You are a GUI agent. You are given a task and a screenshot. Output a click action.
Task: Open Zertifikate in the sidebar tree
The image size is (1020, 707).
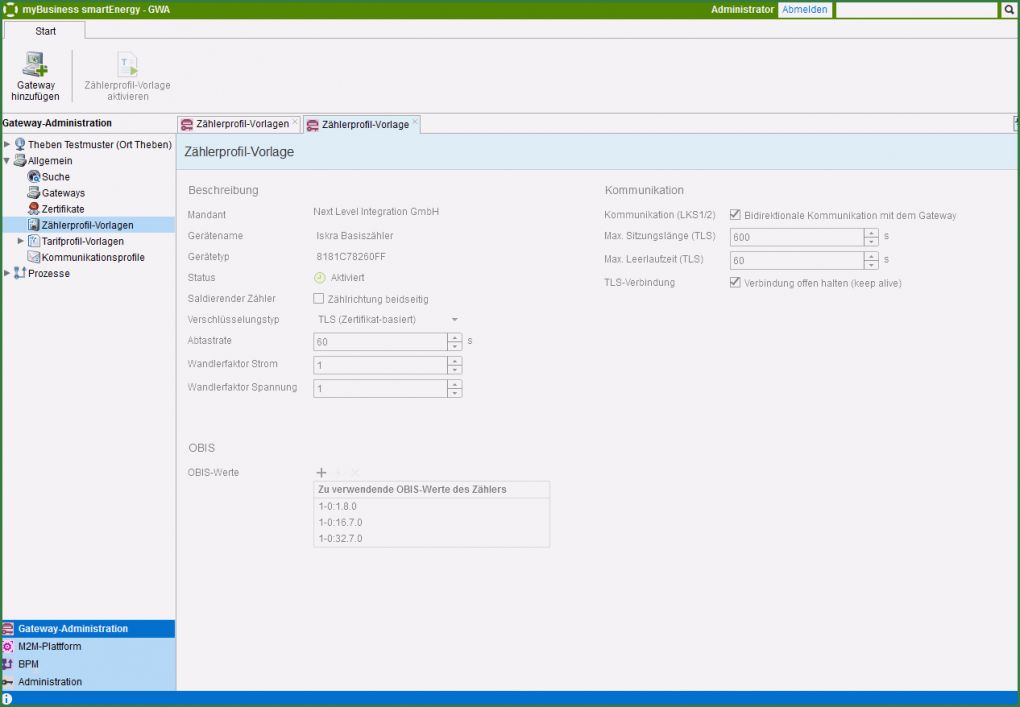pyautogui.click(x=62, y=209)
